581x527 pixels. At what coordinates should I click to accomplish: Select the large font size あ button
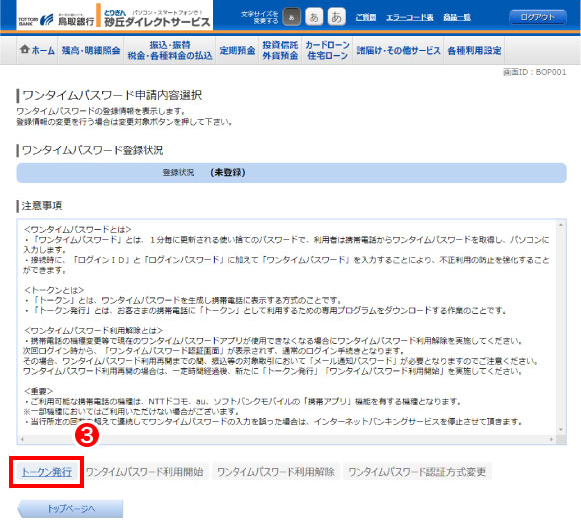[x=336, y=17]
